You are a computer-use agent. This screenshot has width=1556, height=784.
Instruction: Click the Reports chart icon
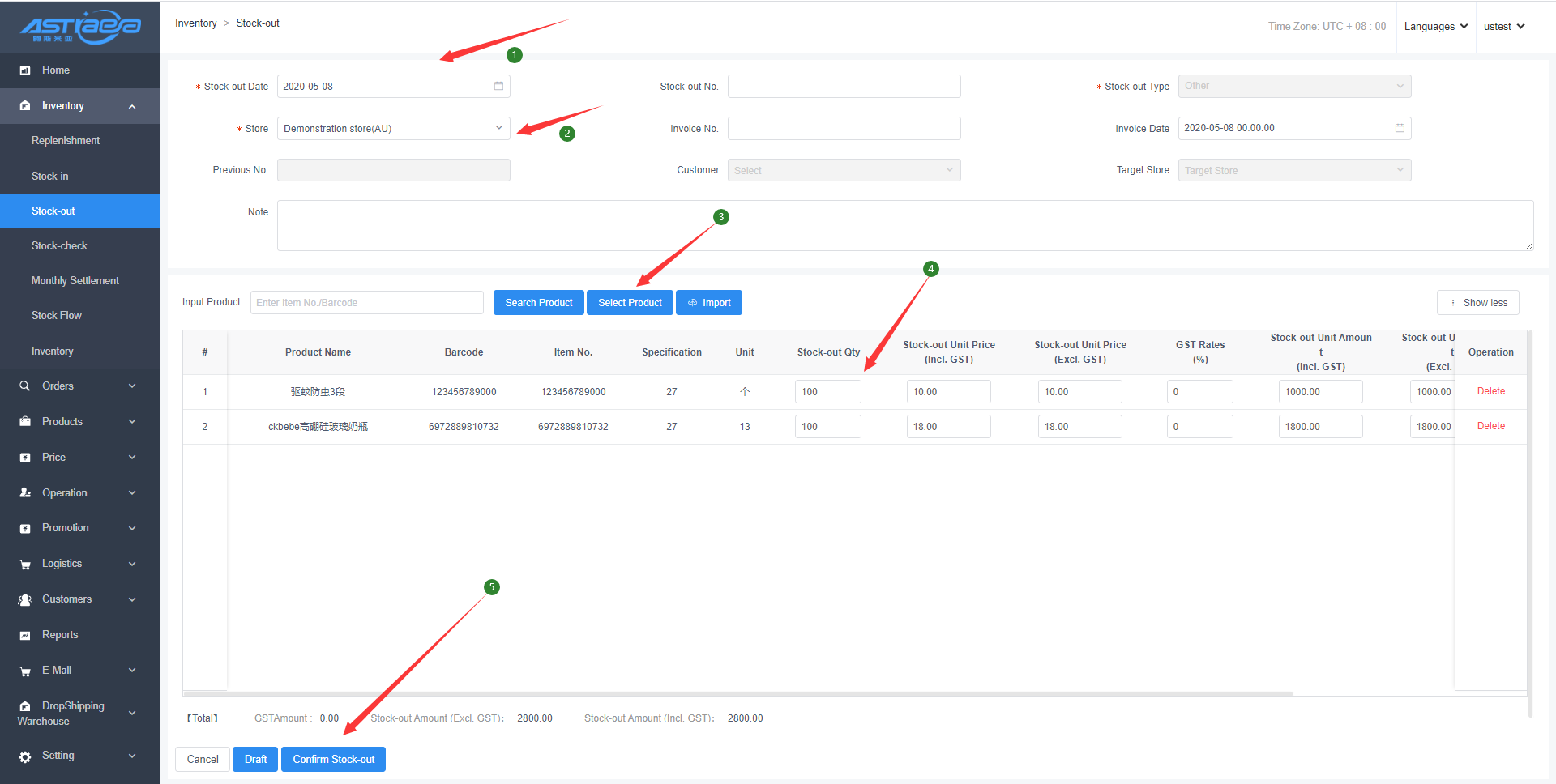25,635
